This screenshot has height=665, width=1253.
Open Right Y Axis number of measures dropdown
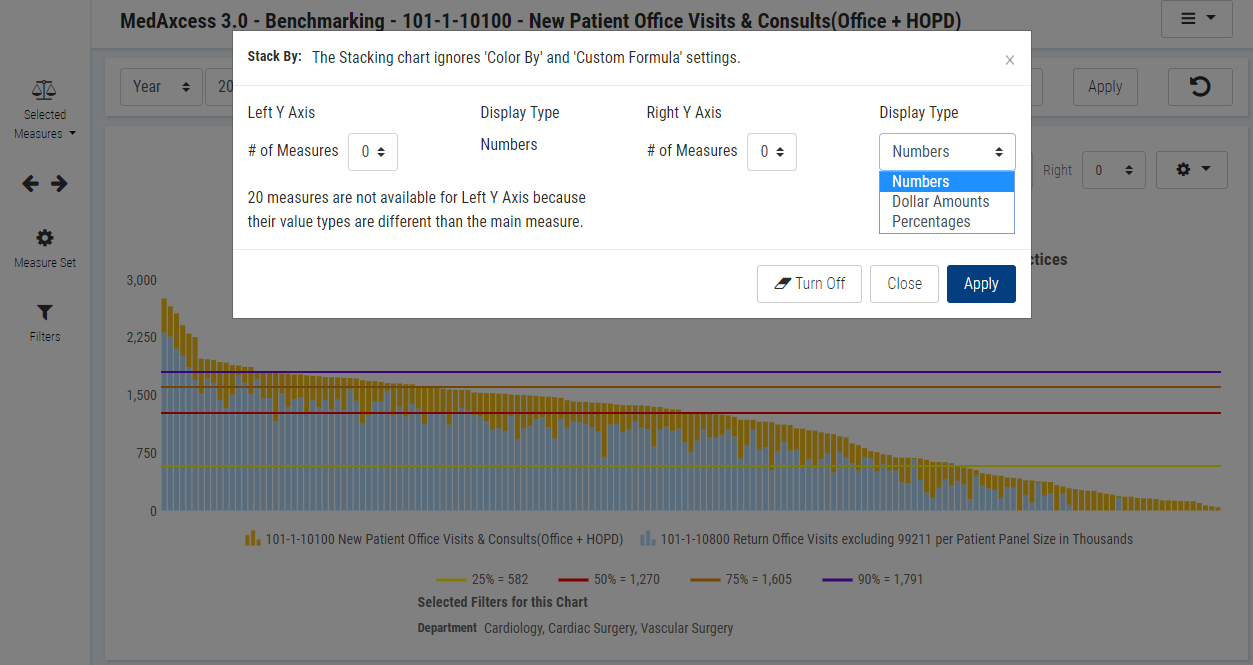pos(771,152)
